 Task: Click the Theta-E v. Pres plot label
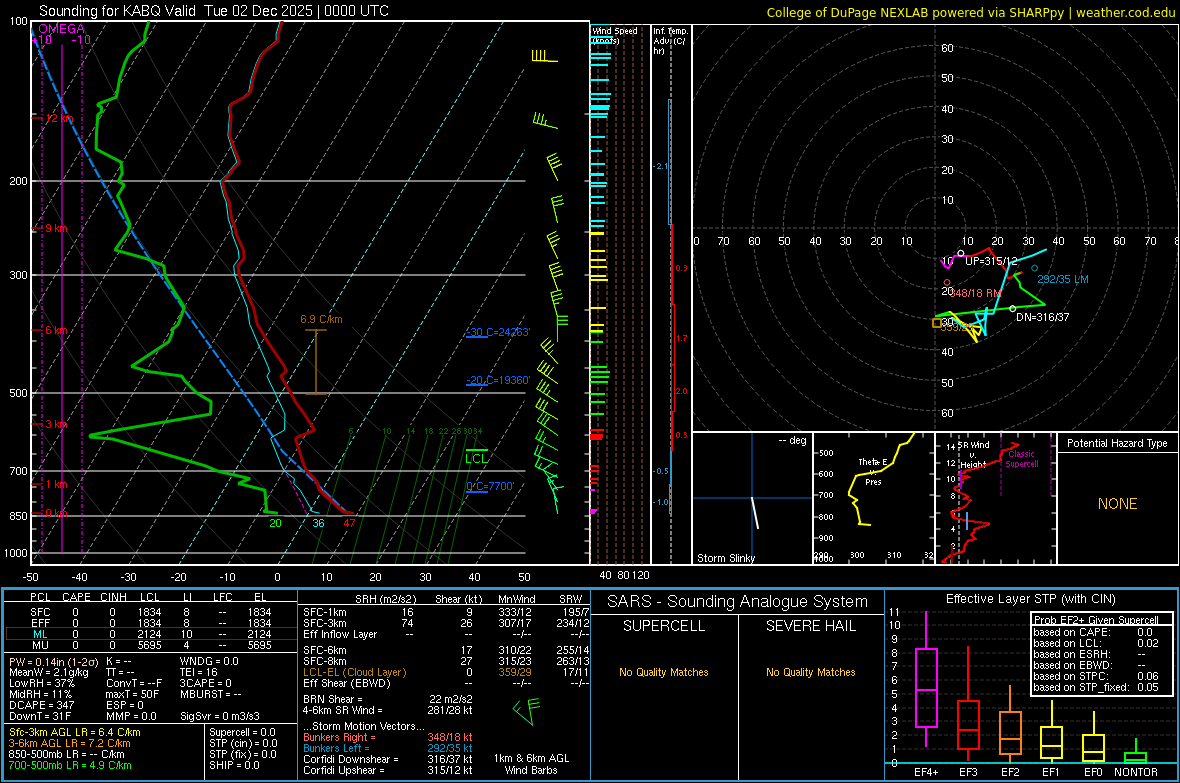873,471
